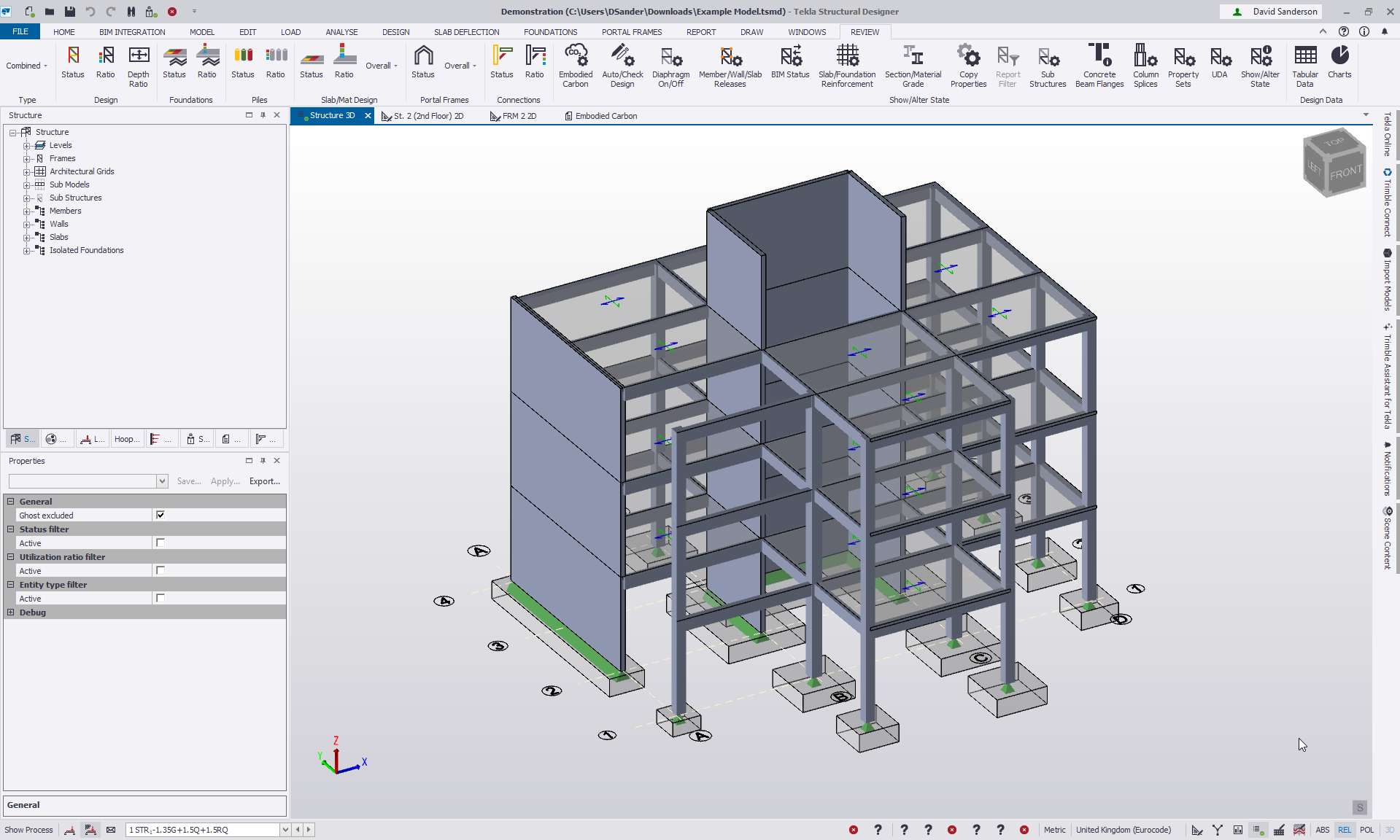Open Embodied Carbon review tool
This screenshot has width=1400, height=840.
click(x=576, y=66)
